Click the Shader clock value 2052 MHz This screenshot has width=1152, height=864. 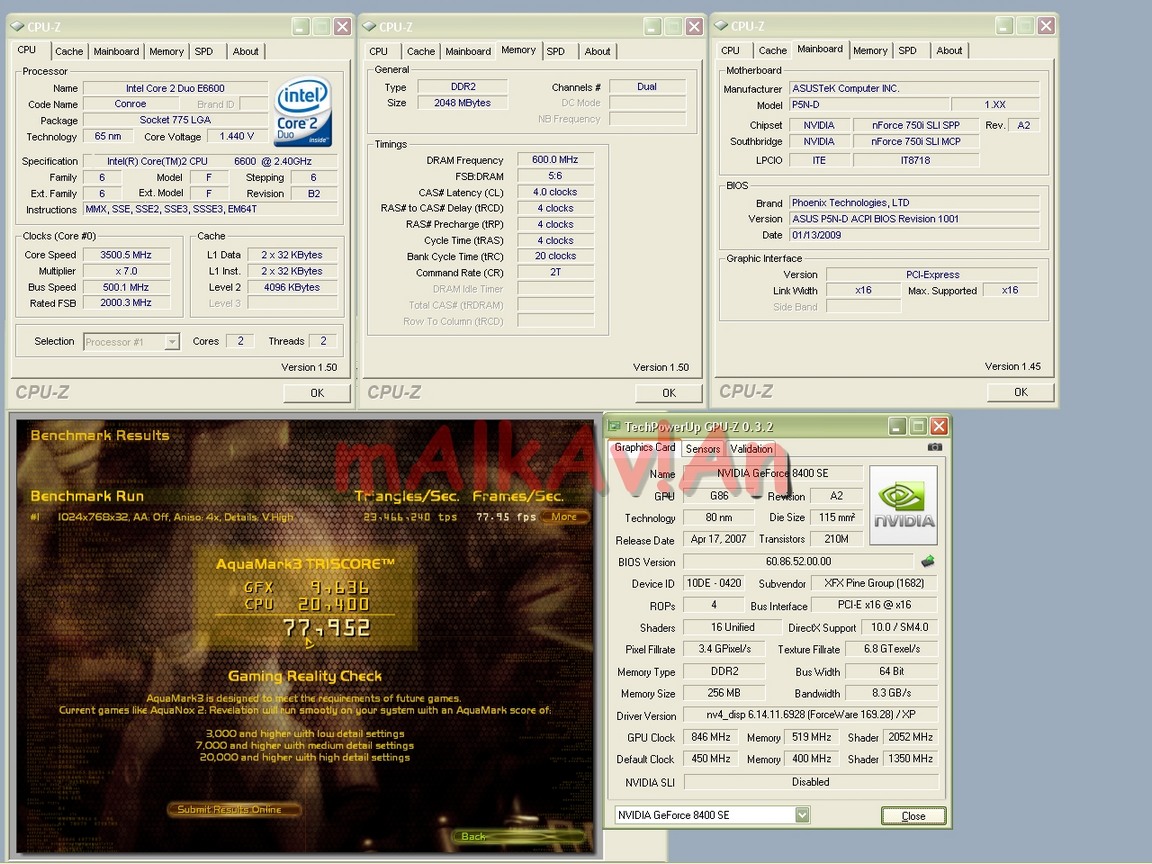[910, 737]
